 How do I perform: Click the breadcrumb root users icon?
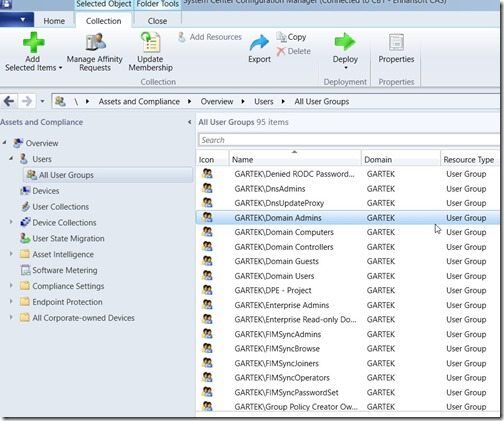pyautogui.click(x=60, y=101)
